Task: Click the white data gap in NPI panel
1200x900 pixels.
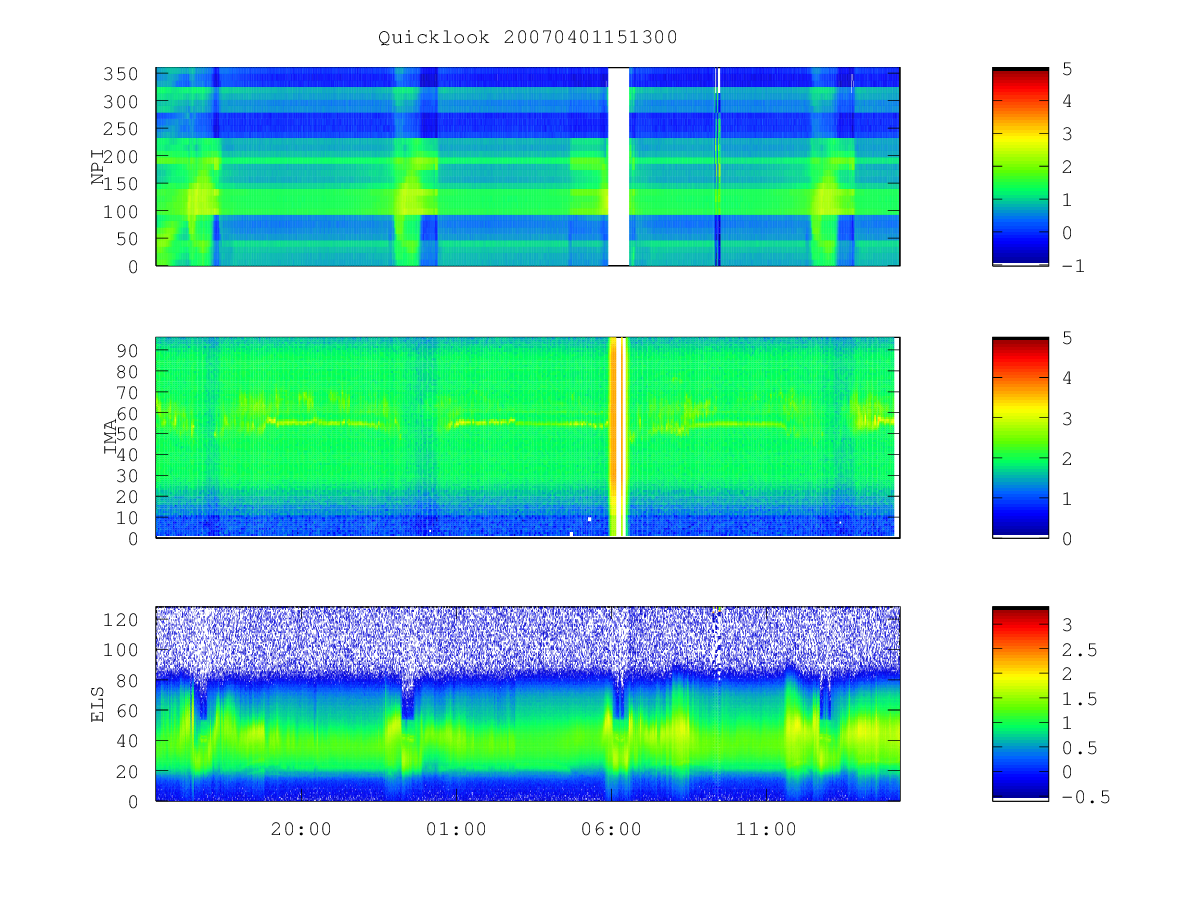Action: (619, 167)
